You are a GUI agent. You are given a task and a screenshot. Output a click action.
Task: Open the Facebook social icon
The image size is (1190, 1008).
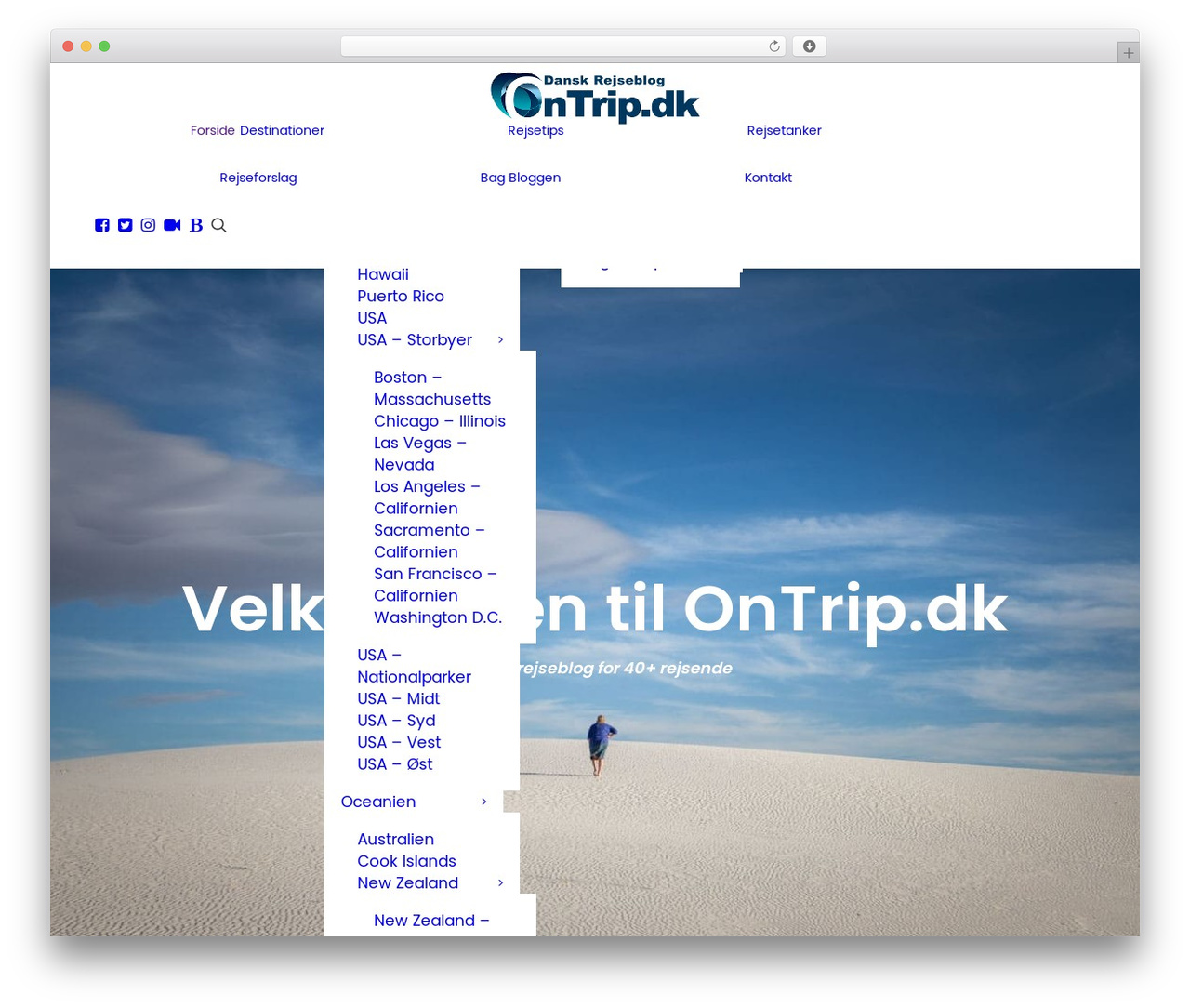102,225
